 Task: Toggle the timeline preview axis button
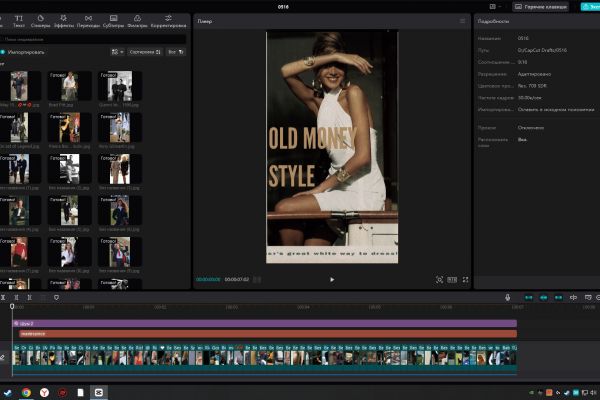573,297
